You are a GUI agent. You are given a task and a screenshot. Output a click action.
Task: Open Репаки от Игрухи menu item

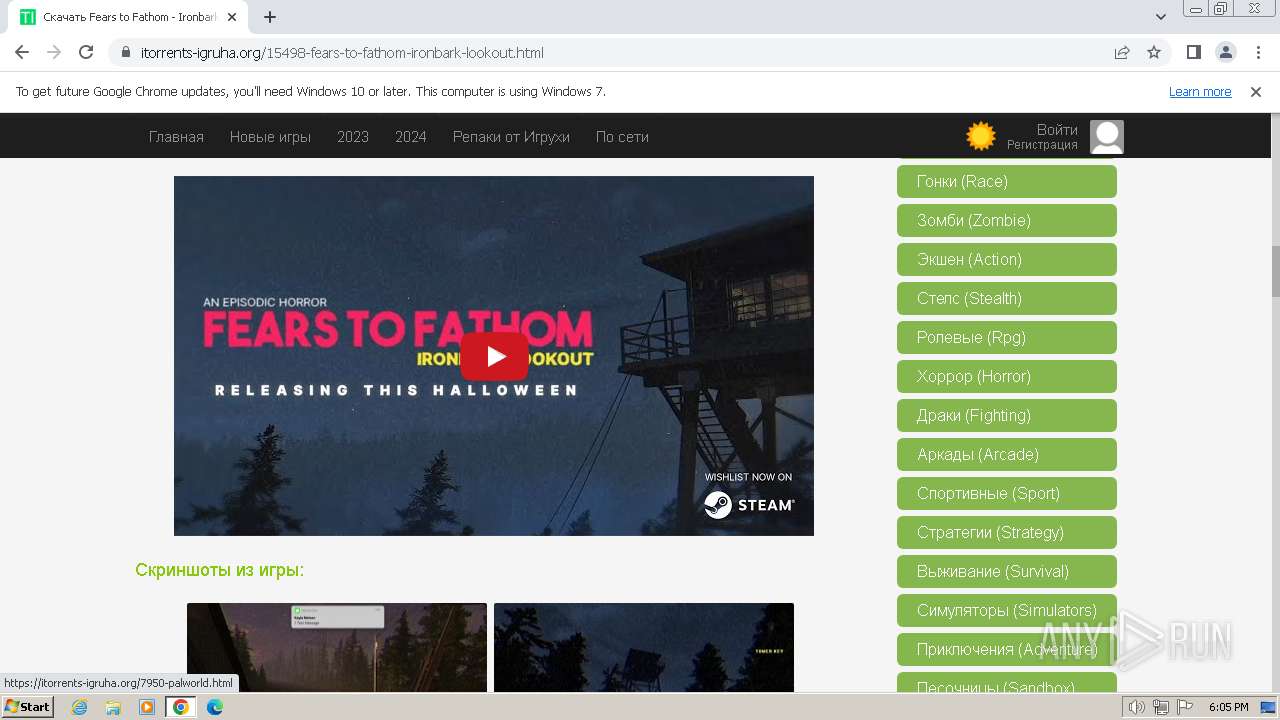coord(511,137)
